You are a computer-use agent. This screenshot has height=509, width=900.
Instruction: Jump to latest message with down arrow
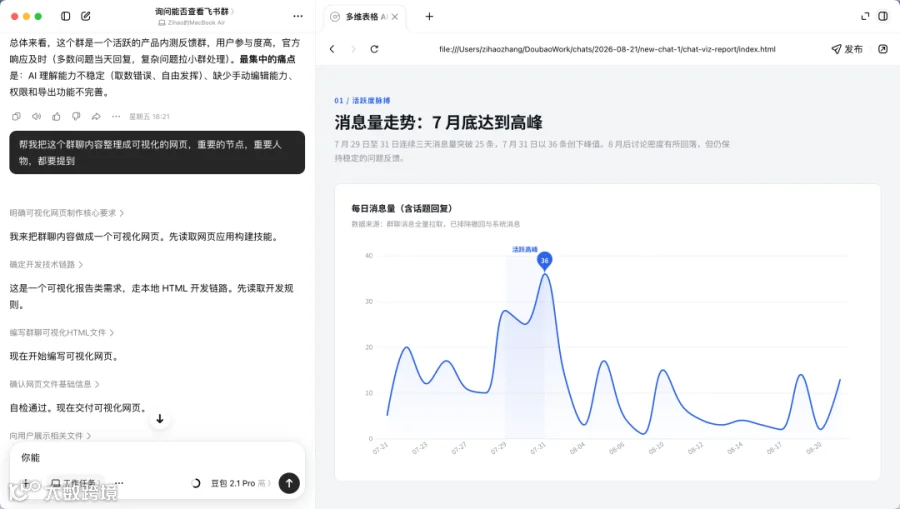pyautogui.click(x=160, y=419)
